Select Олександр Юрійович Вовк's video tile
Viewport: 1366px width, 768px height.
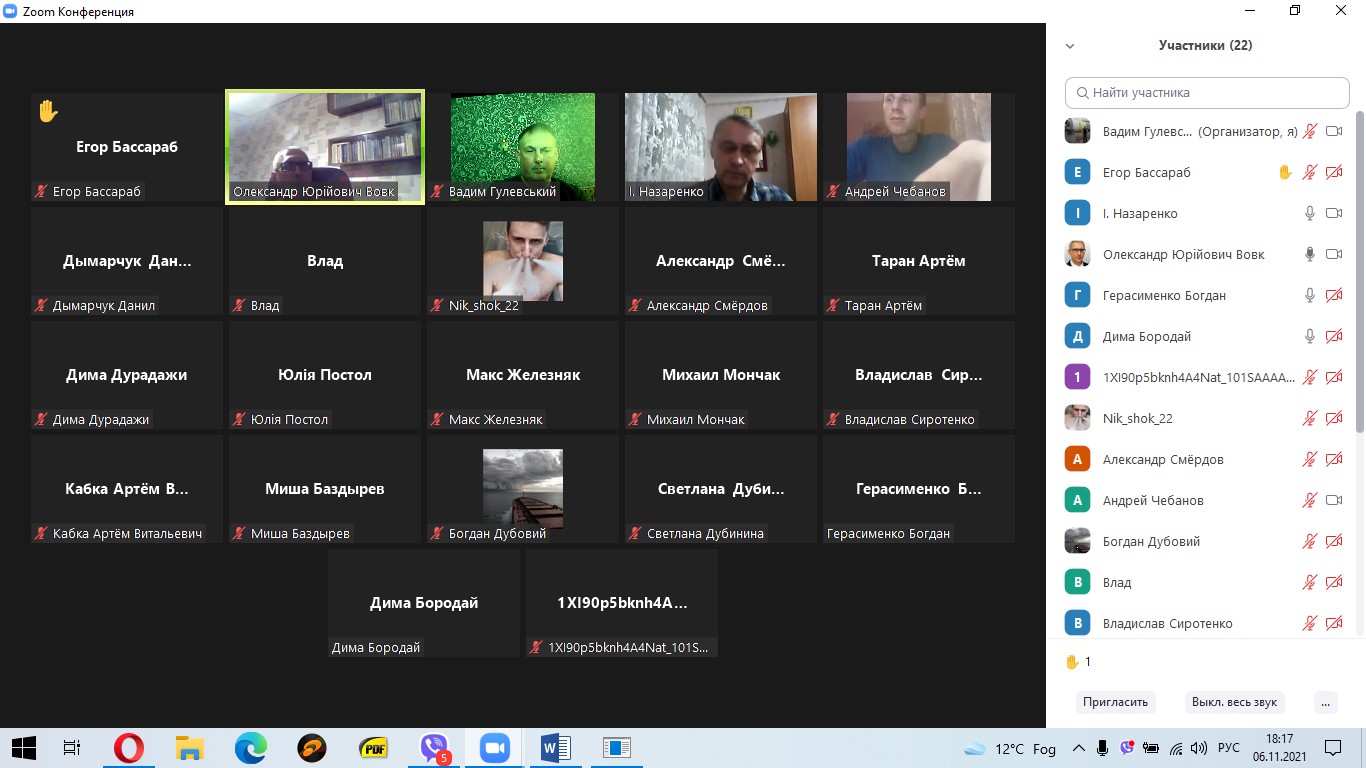pyautogui.click(x=325, y=147)
